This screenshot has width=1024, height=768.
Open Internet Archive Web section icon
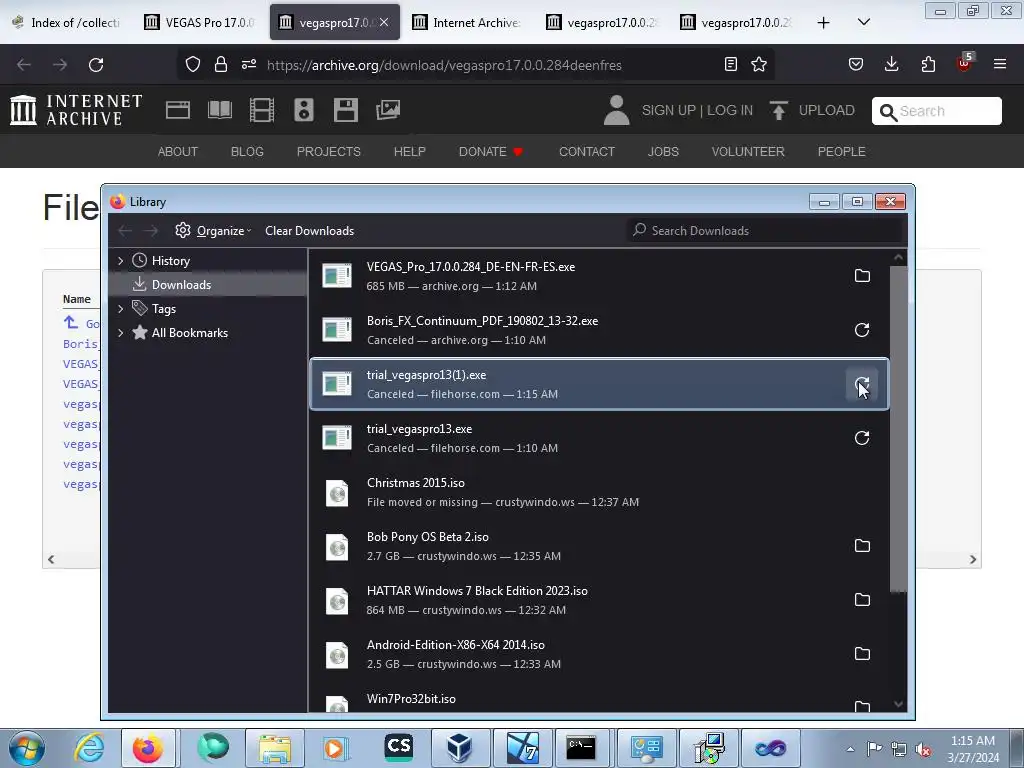tap(178, 110)
